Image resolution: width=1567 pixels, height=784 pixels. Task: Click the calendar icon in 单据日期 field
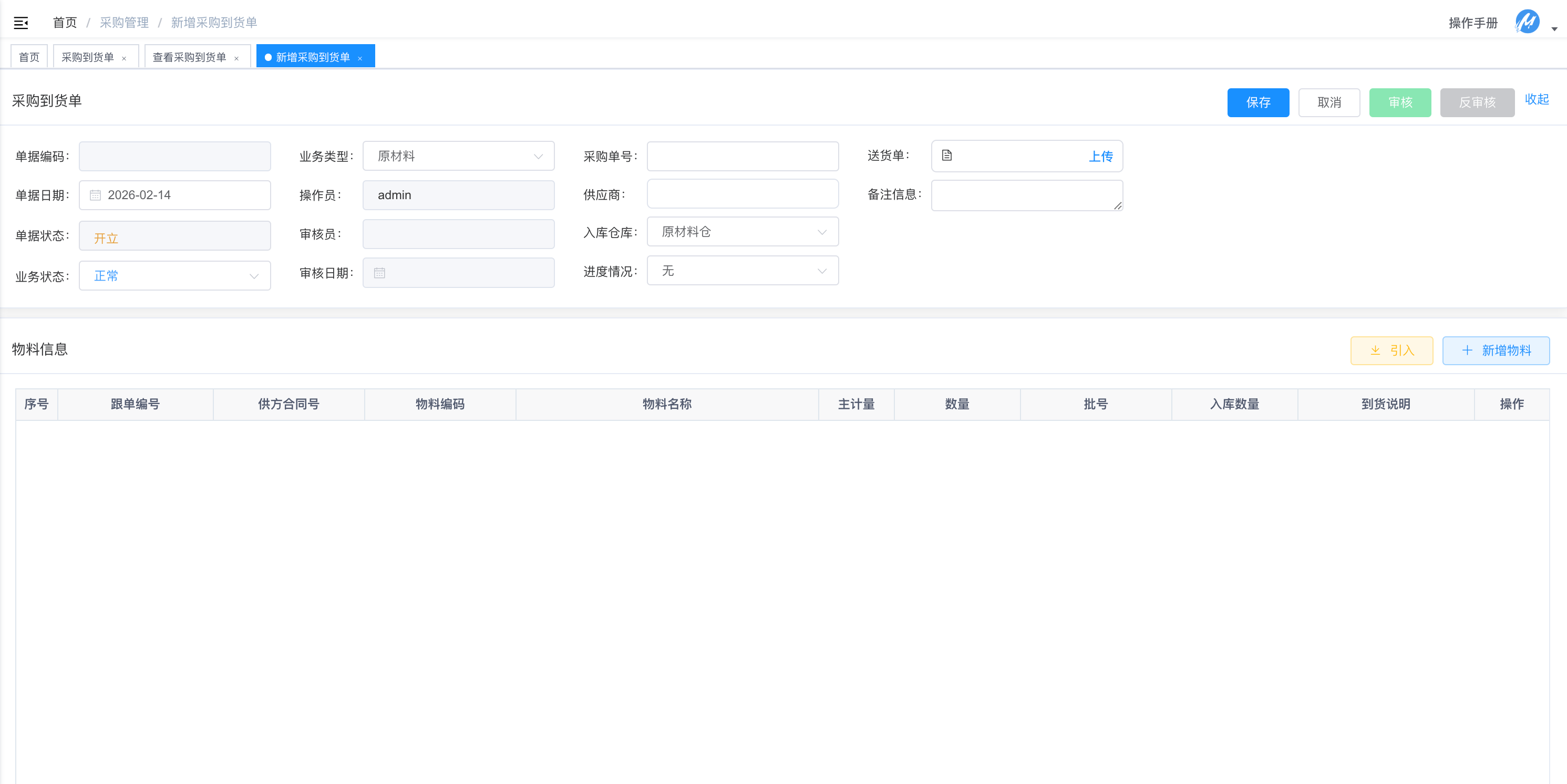pyautogui.click(x=96, y=195)
